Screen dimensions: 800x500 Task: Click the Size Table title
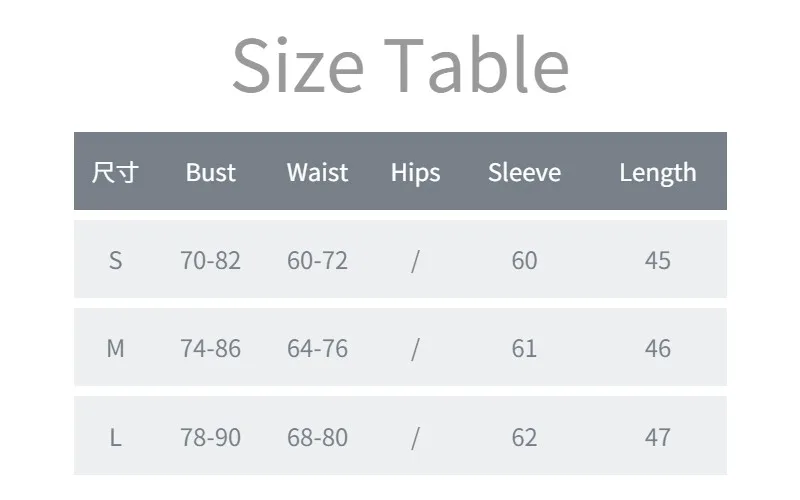tap(400, 64)
